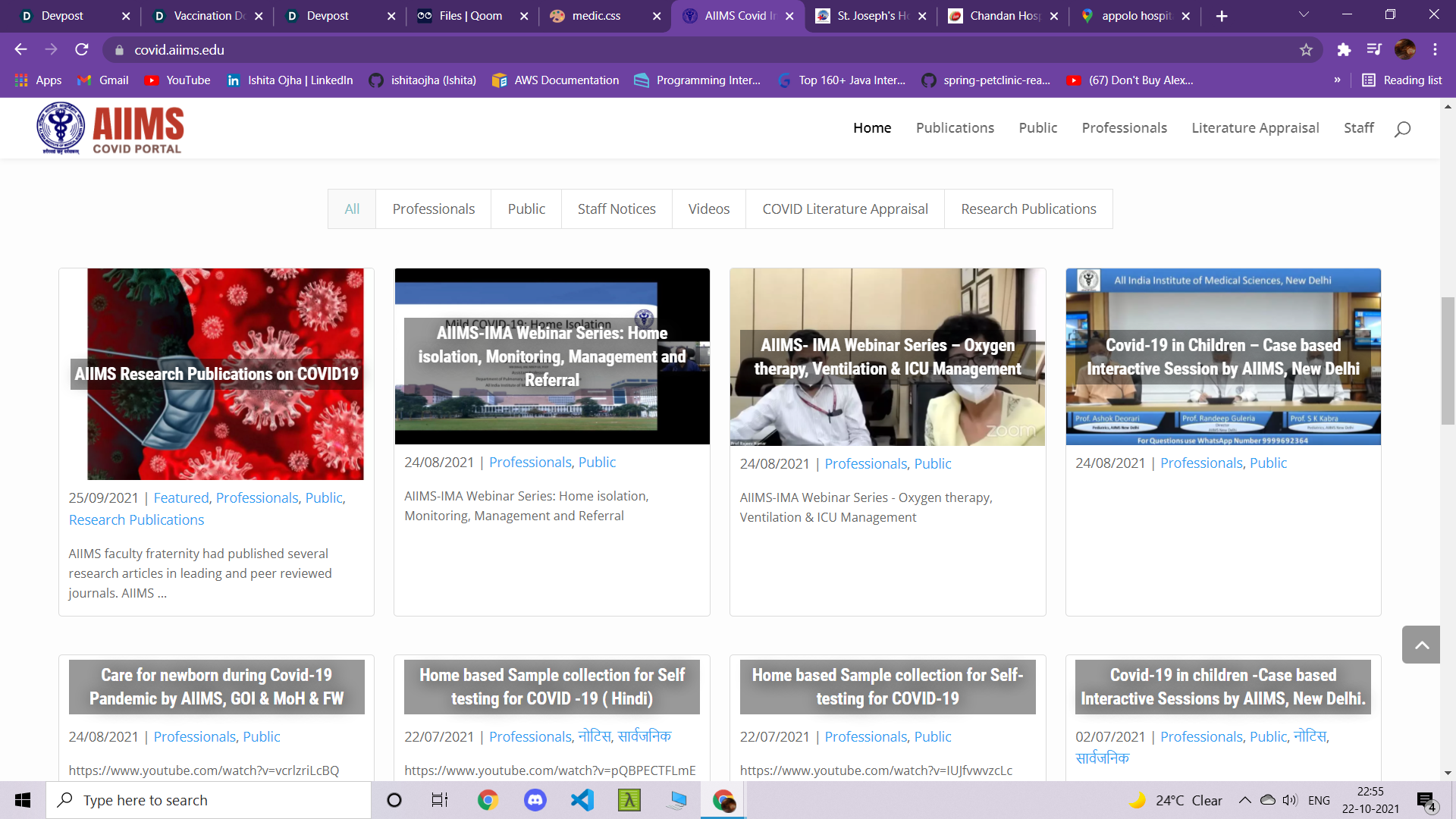Reload the page with the refresh icon
Image resolution: width=1456 pixels, height=819 pixels.
(x=82, y=50)
